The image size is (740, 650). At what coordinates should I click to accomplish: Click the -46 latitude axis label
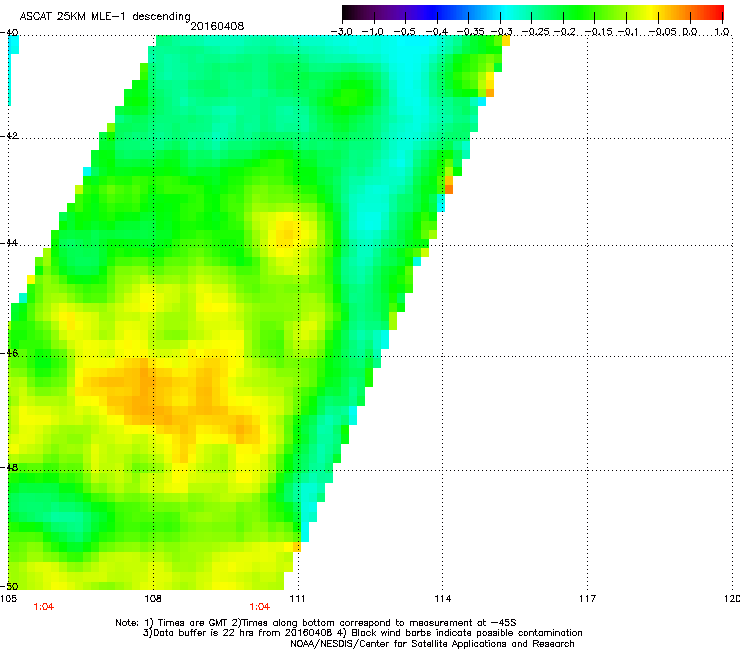9,353
